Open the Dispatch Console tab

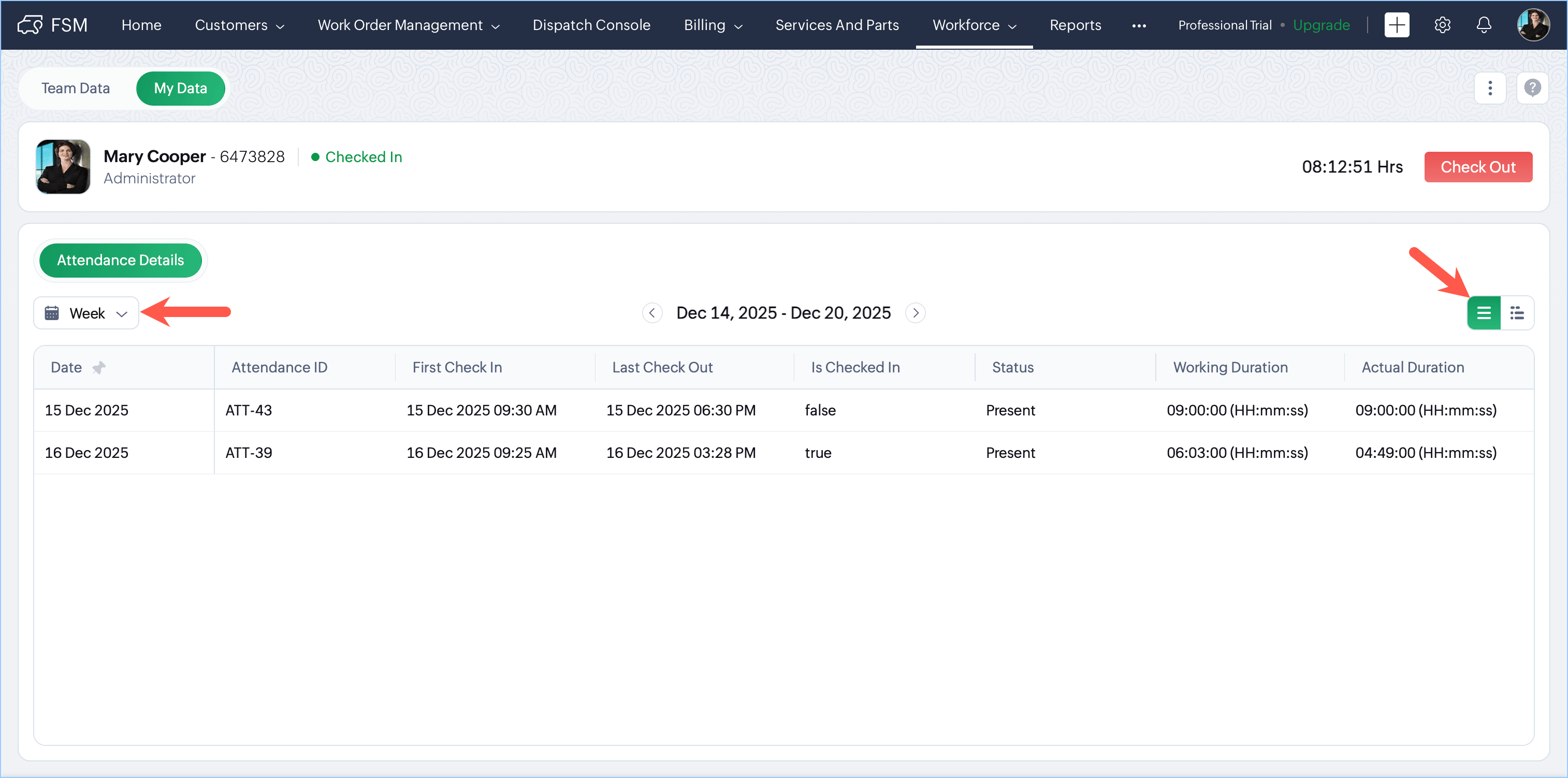591,25
